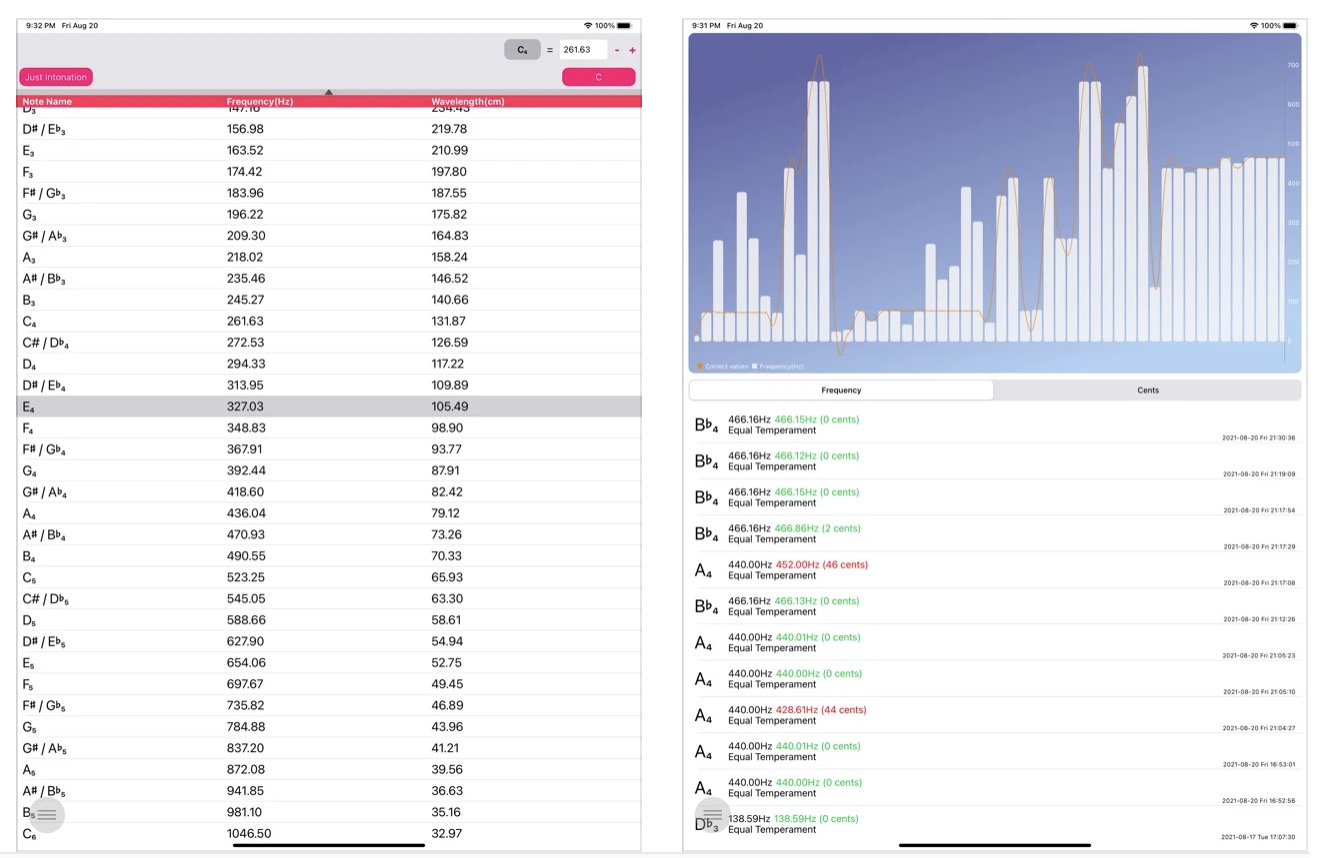Select the Frequency tab
Viewport: 1324px width, 858px height.
(841, 390)
